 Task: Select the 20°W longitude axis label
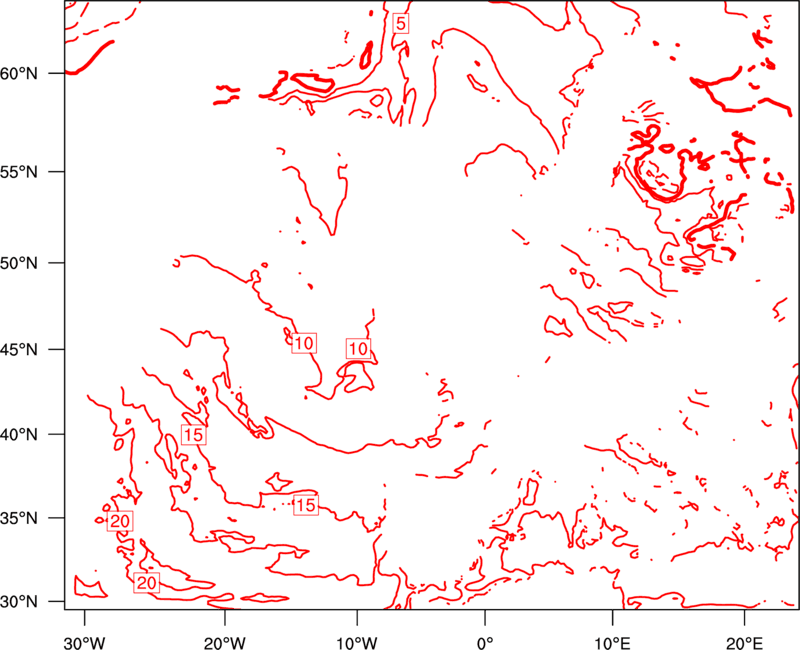(225, 643)
